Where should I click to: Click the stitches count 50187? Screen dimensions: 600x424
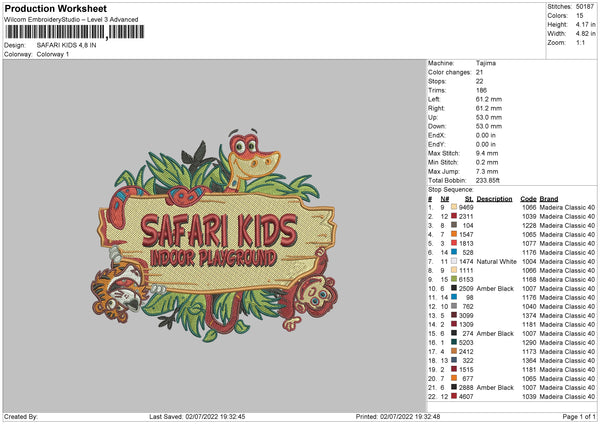(x=585, y=7)
